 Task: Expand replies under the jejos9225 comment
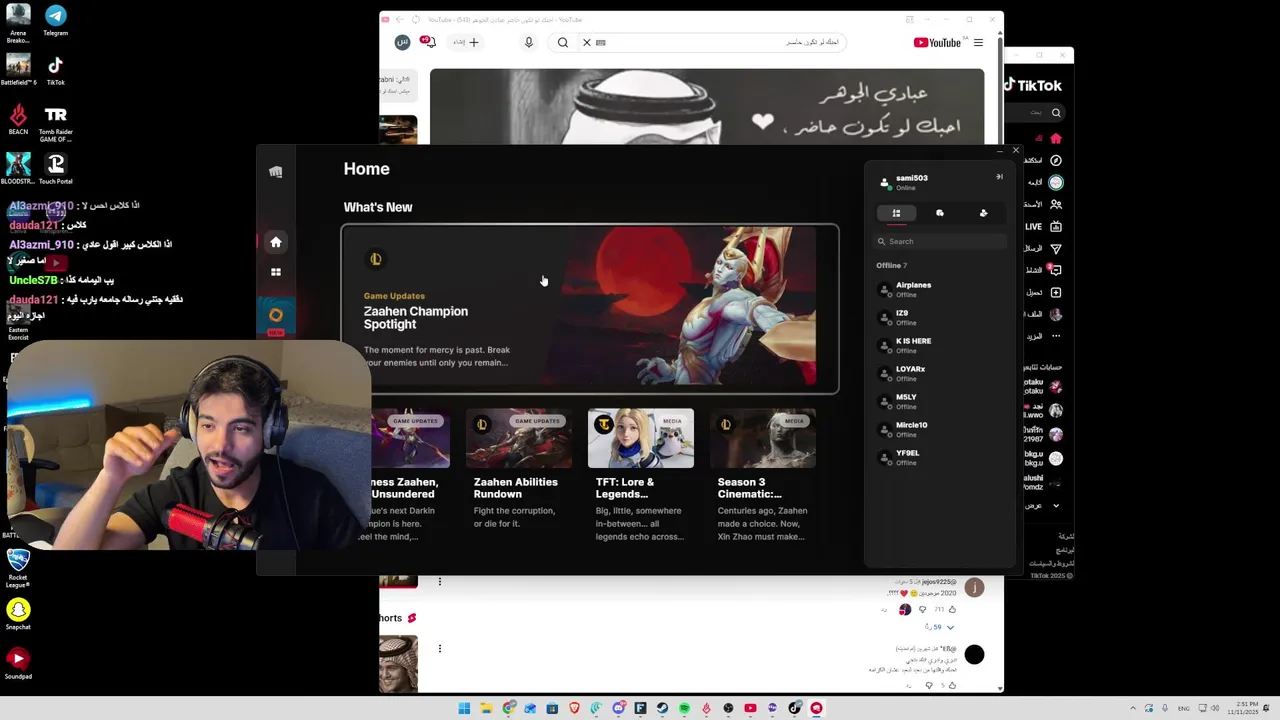point(942,627)
